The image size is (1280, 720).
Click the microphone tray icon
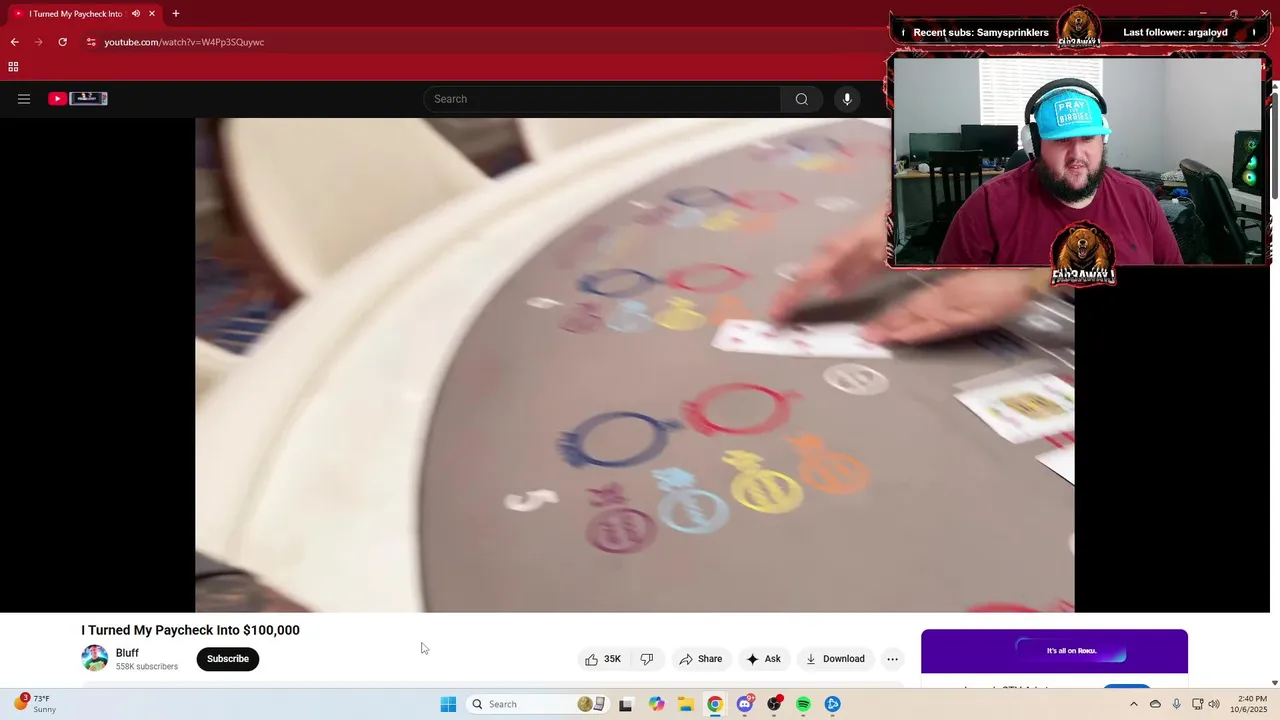(x=1177, y=704)
